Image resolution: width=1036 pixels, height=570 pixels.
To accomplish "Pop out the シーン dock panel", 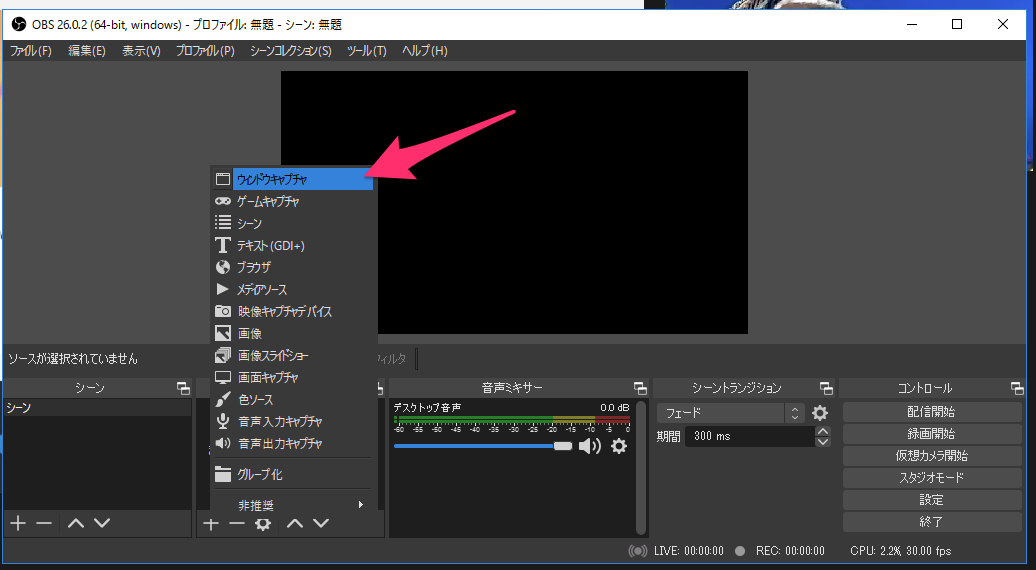I will coord(183,388).
